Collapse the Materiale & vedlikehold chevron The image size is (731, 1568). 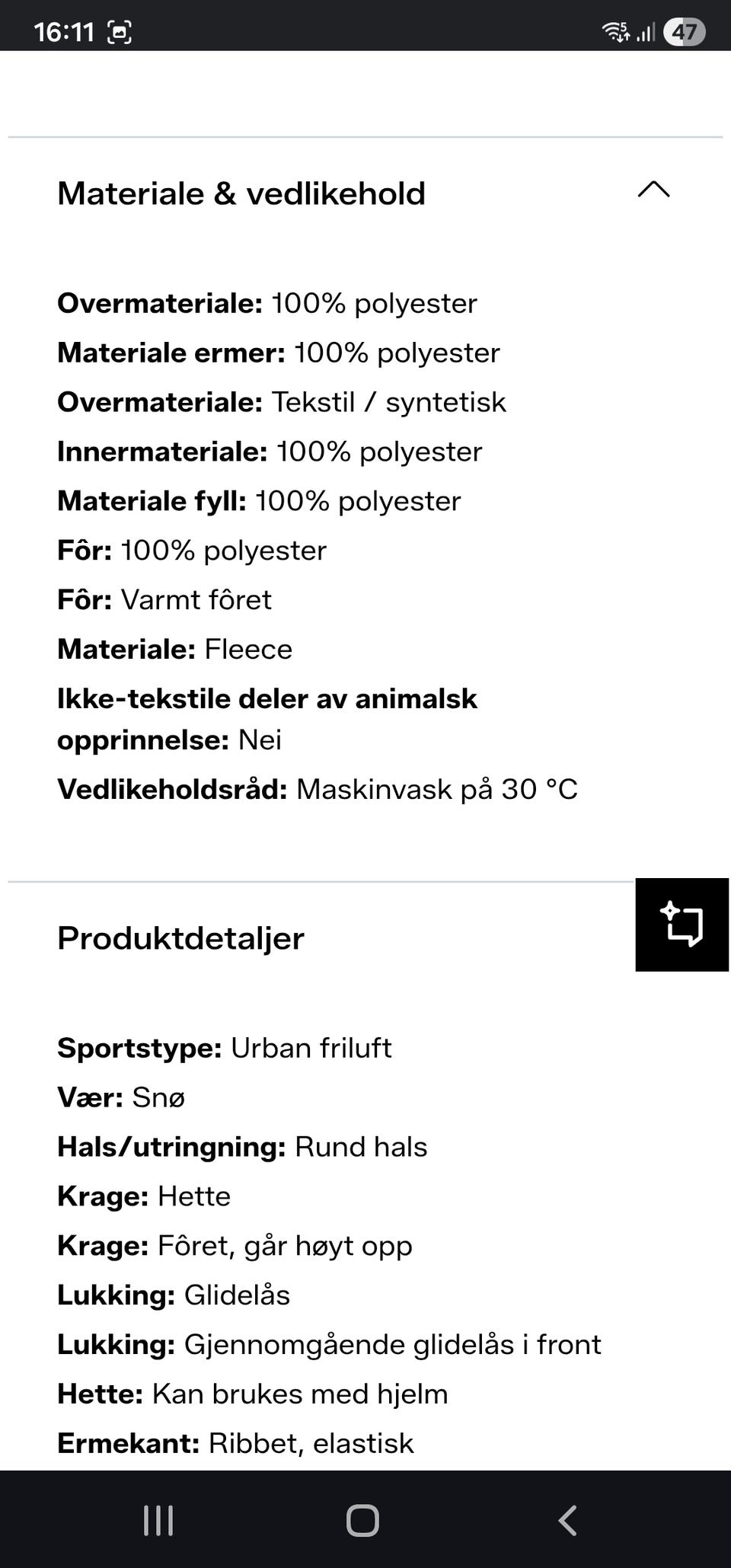pyautogui.click(x=653, y=190)
